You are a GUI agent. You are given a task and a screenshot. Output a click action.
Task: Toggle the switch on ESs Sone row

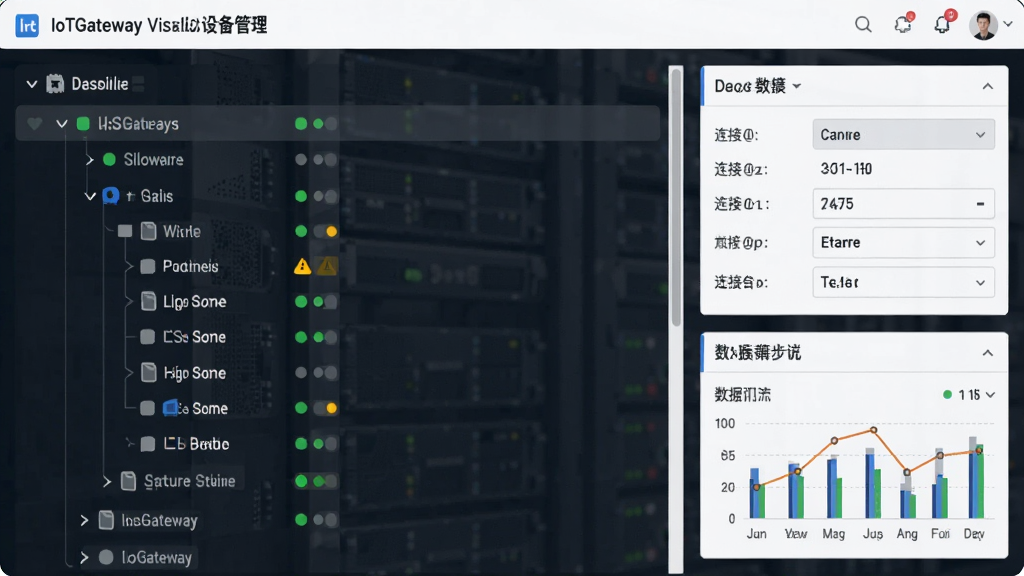[325, 337]
